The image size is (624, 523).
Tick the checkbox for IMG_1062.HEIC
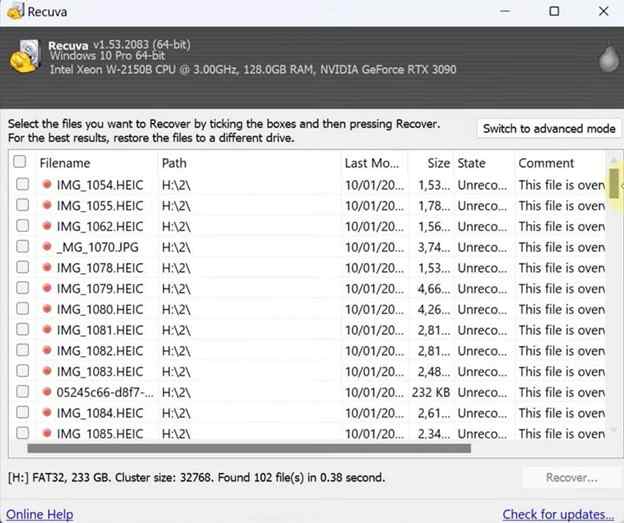click(x=23, y=226)
